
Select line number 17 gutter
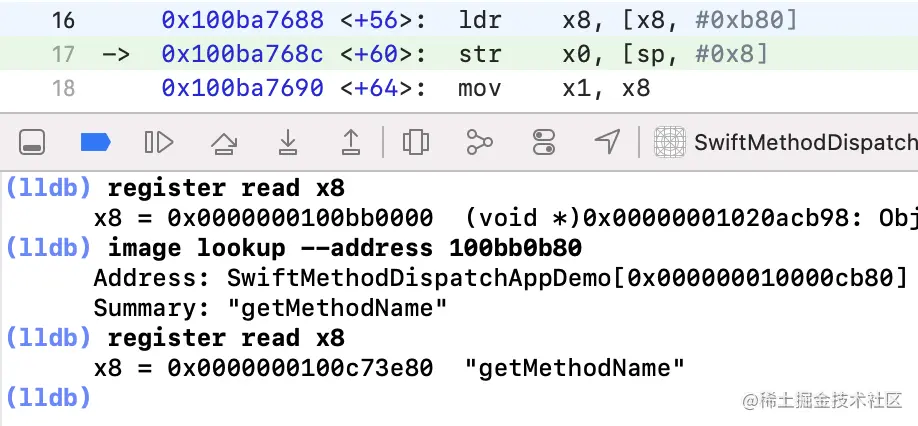point(63,54)
